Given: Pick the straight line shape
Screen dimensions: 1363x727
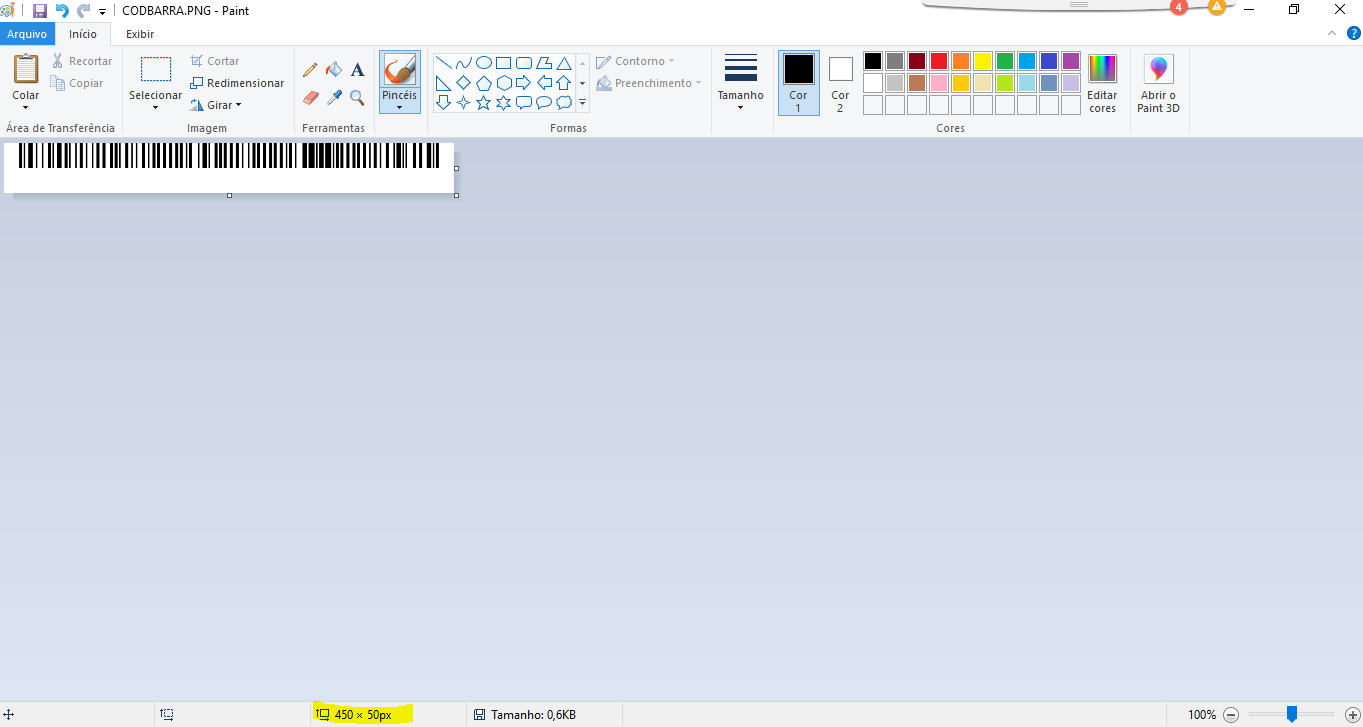Looking at the screenshot, I should click(443, 63).
